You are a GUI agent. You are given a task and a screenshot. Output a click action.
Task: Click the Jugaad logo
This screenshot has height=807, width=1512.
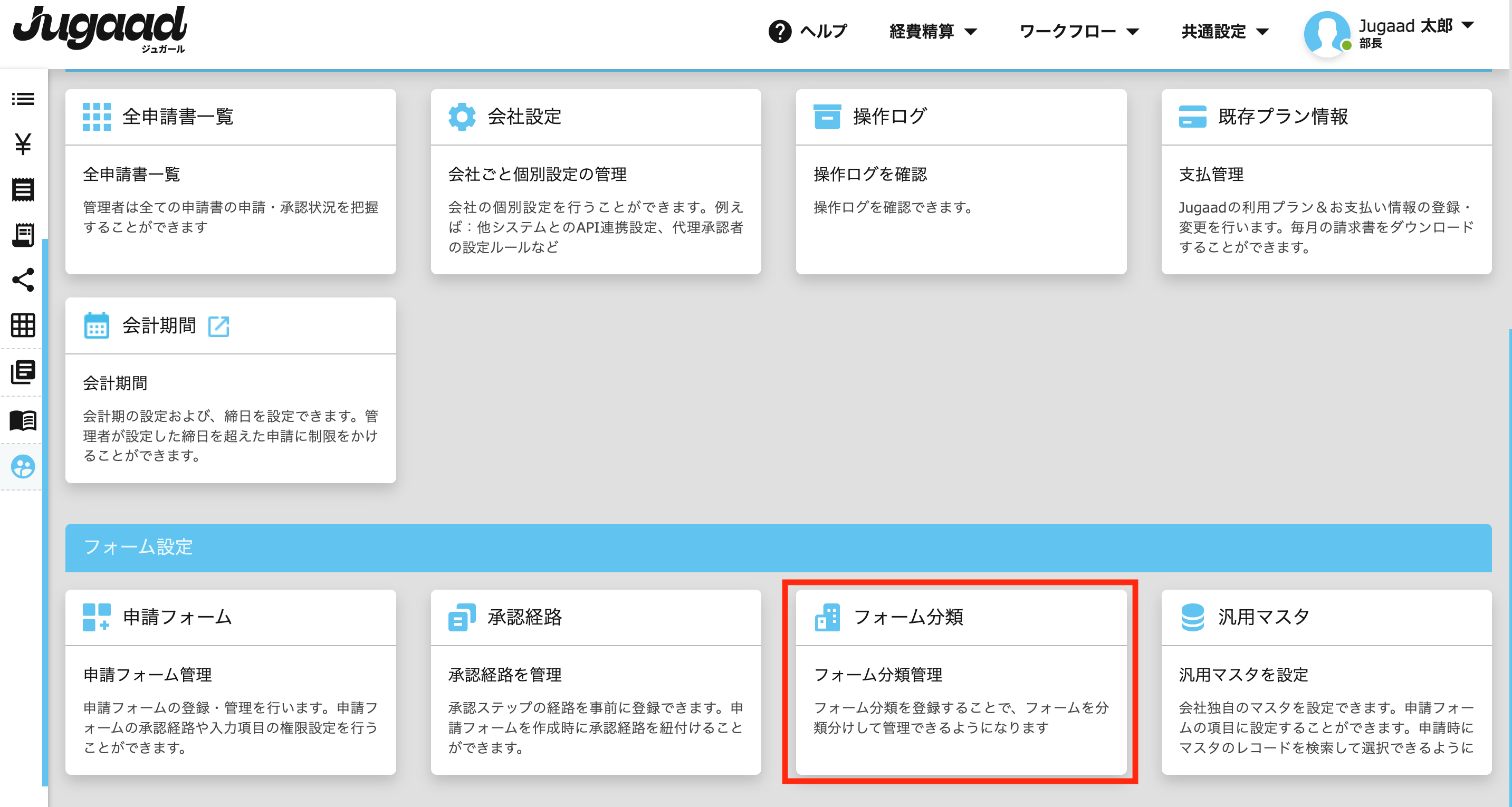tap(99, 30)
